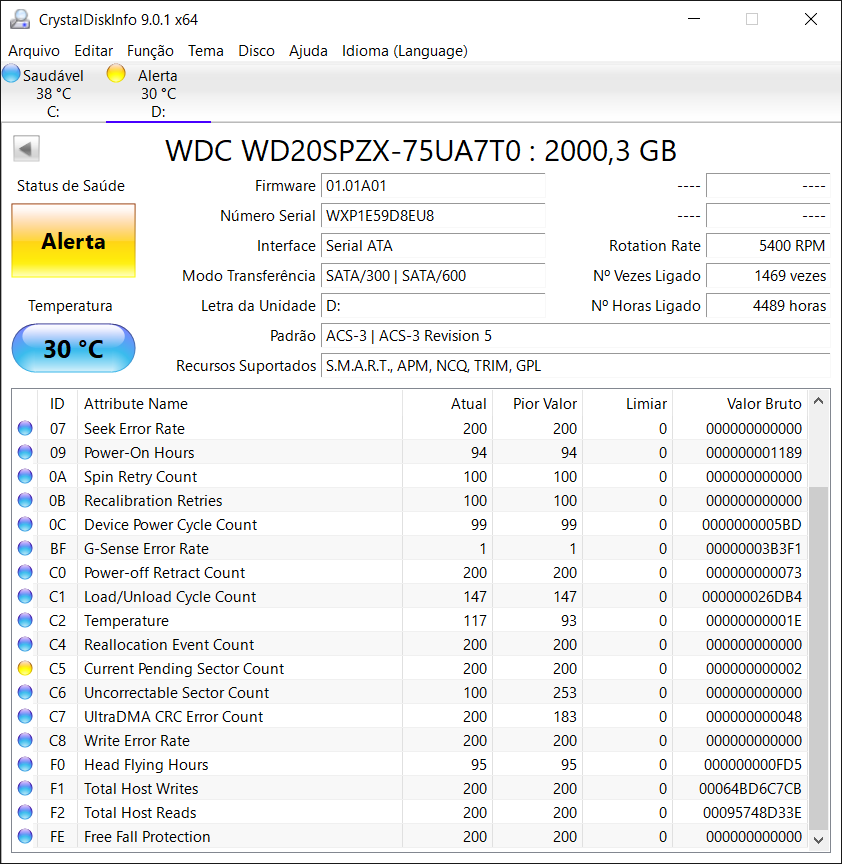Click the yellow warning dot for Current Pending Sector Count
842x864 pixels.
click(25, 668)
